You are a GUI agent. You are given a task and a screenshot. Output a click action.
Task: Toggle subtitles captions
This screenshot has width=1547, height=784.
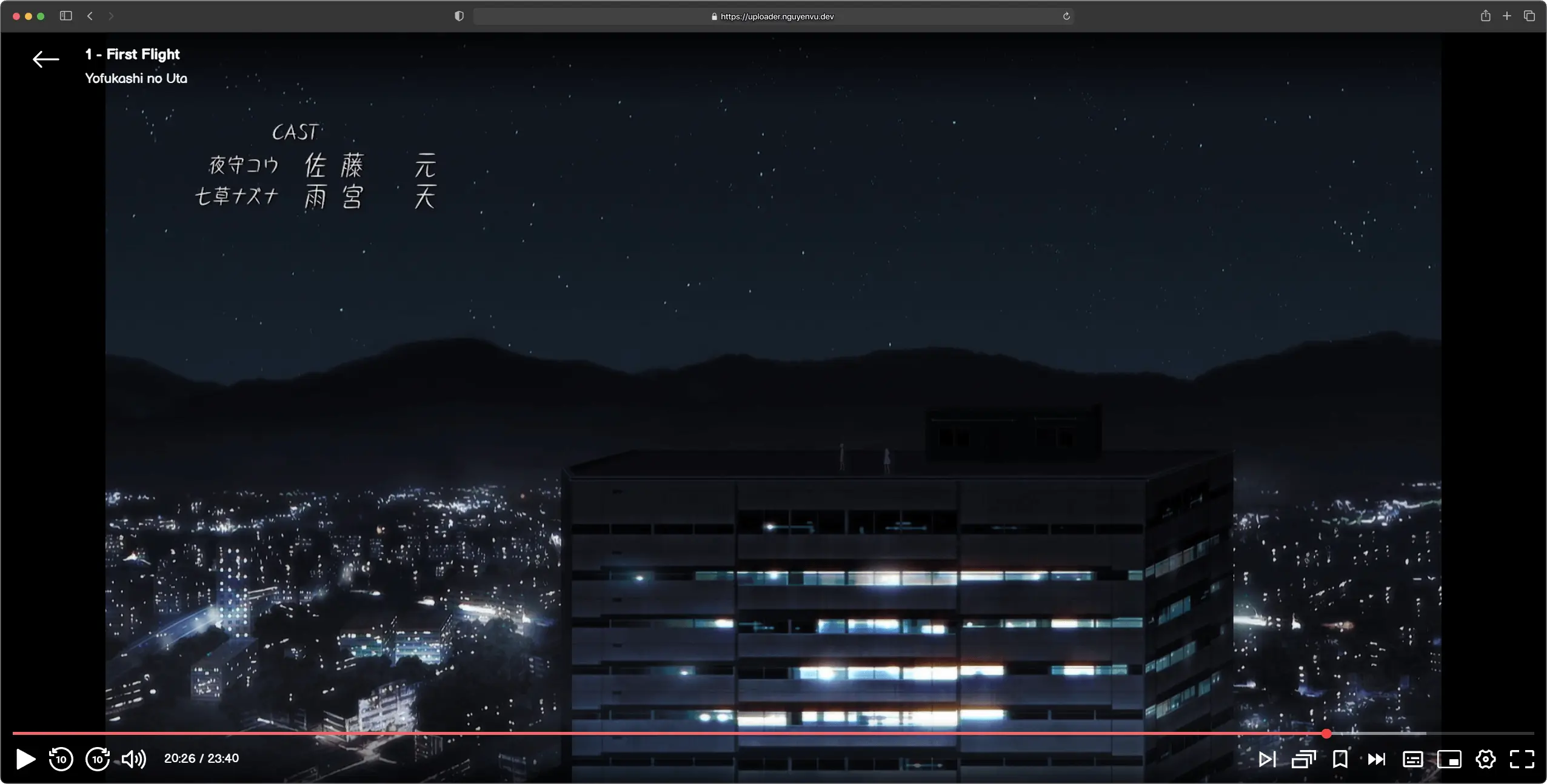1412,759
